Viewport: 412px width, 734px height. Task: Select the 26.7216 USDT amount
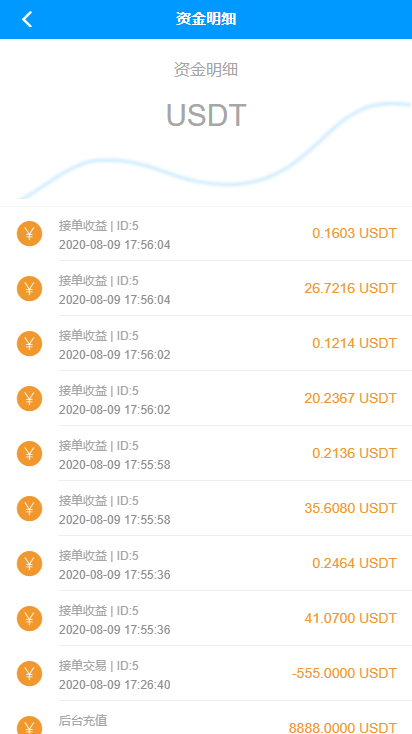click(x=351, y=288)
